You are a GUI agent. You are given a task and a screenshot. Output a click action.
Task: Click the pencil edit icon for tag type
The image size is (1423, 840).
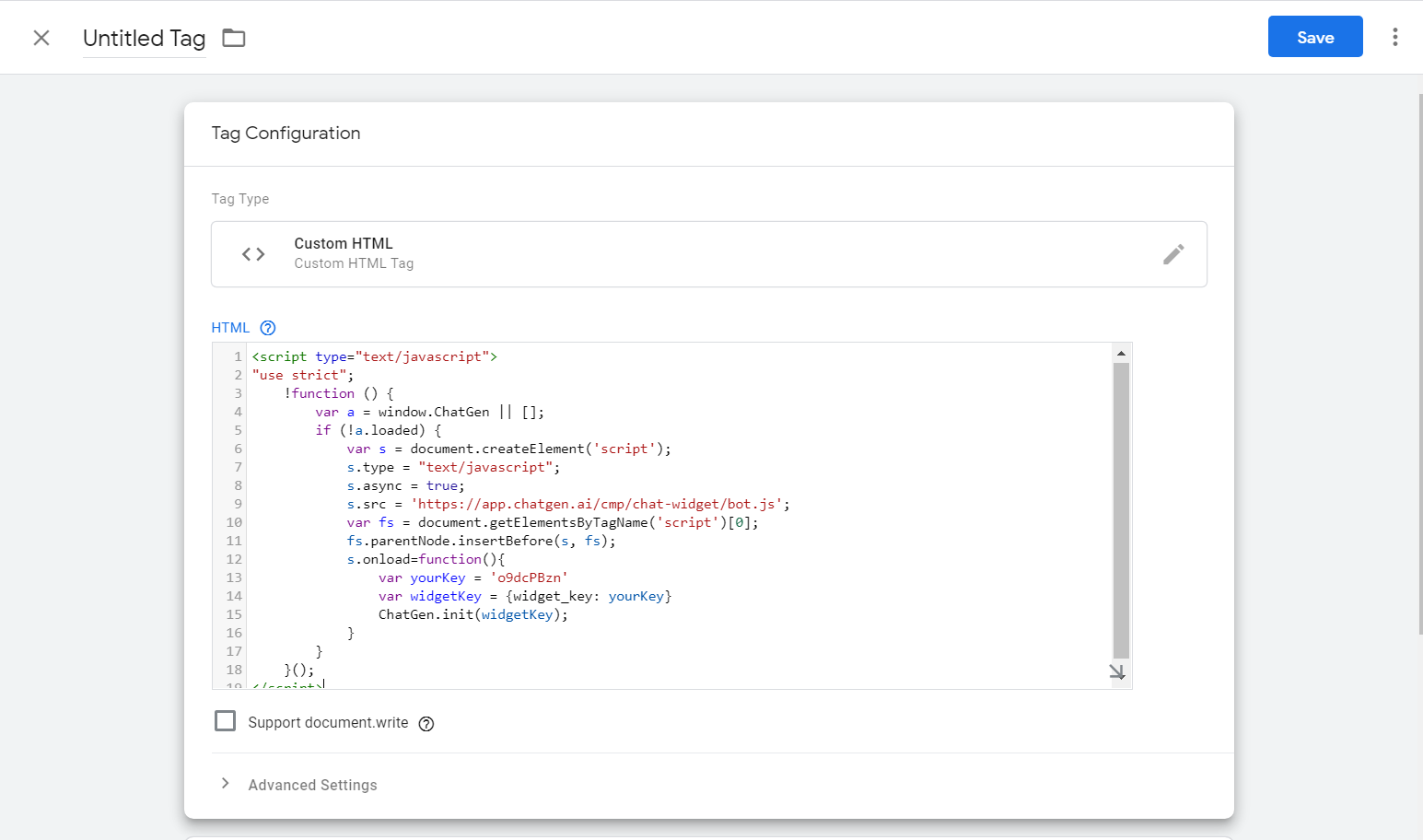tap(1173, 254)
